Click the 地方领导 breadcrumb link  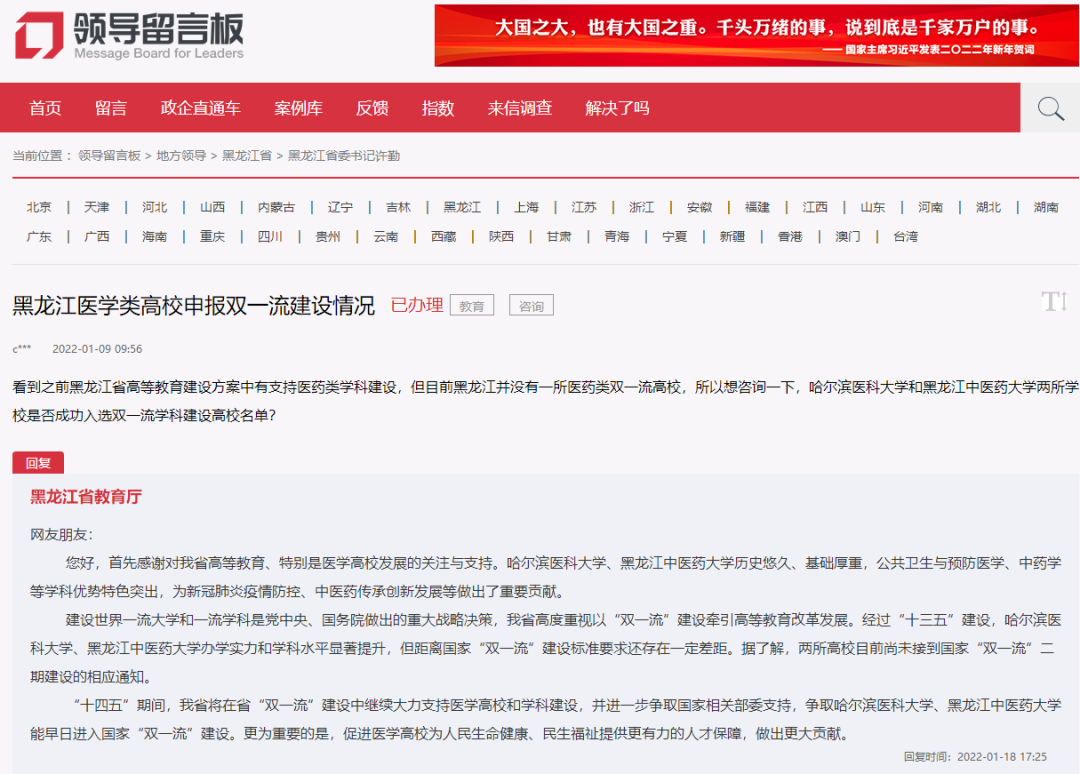[x=181, y=156]
